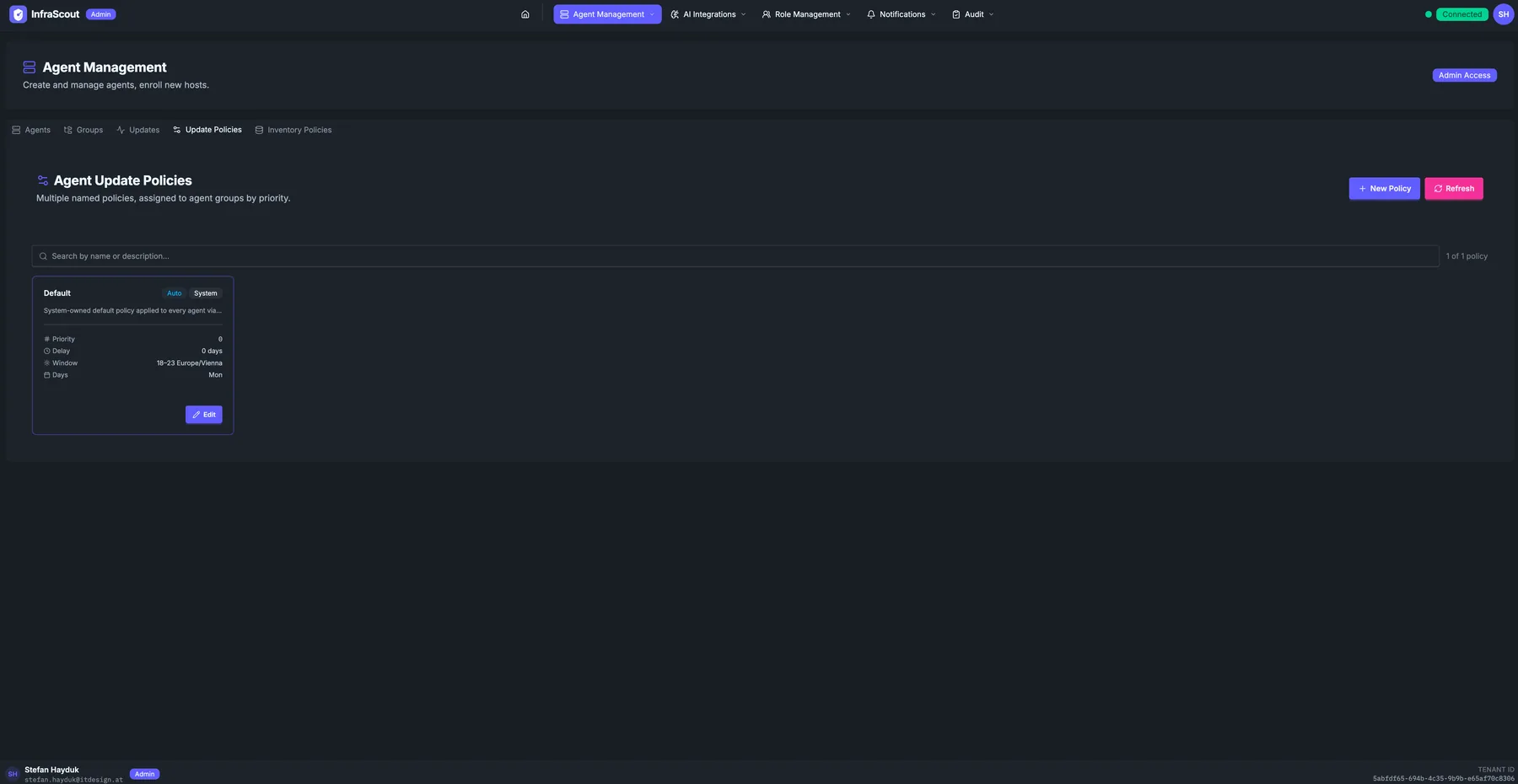This screenshot has height=784, width=1518.
Task: Click the Admin badge in the footer
Action: point(145,774)
